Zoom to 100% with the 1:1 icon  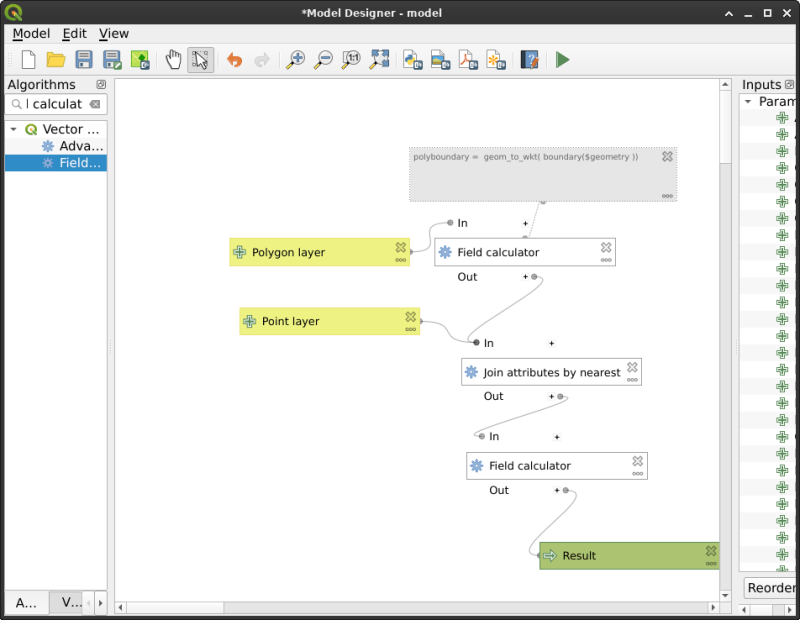pos(351,60)
